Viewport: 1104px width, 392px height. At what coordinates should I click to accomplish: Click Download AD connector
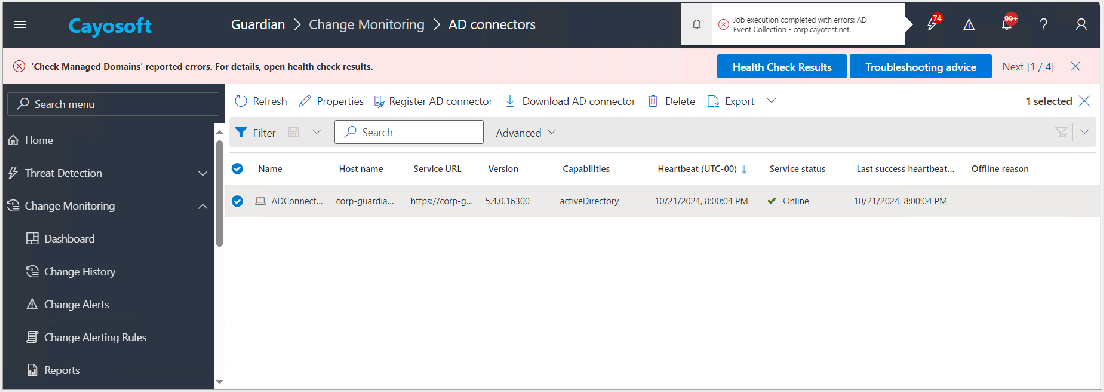click(x=570, y=101)
